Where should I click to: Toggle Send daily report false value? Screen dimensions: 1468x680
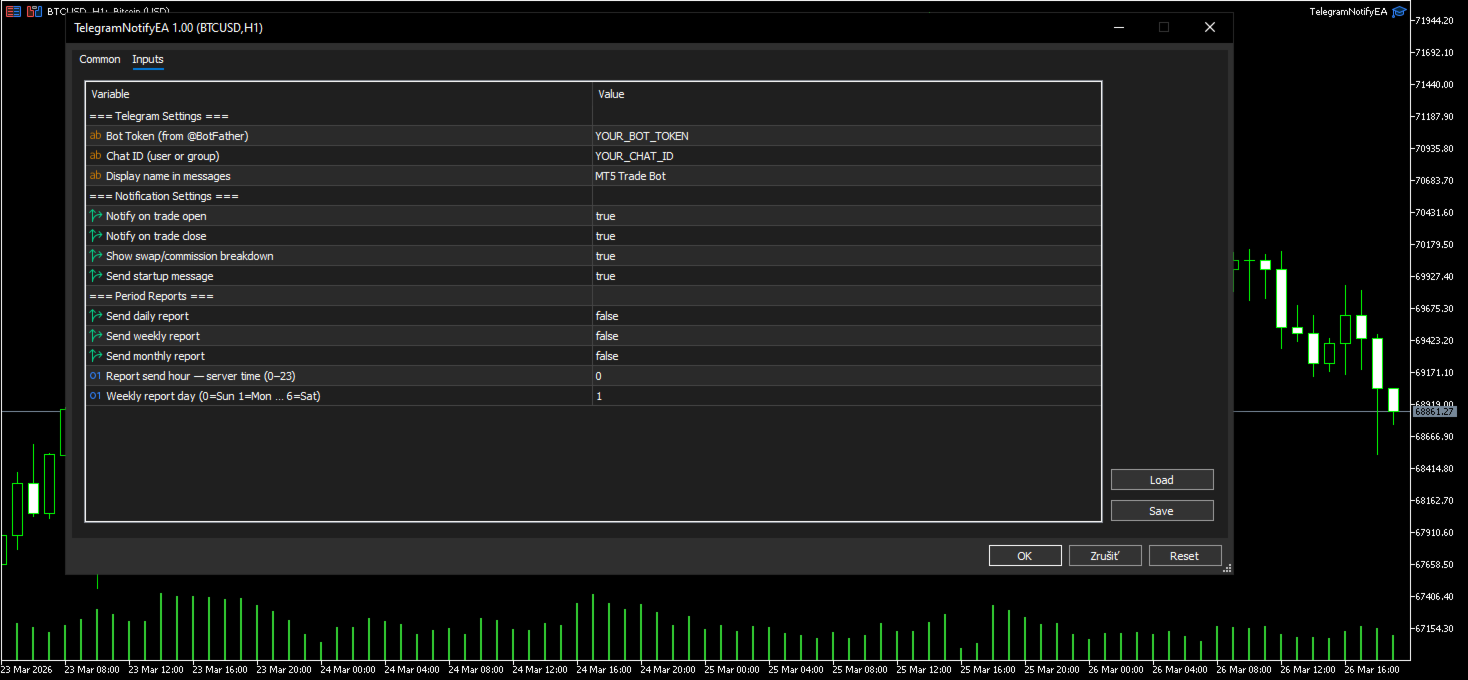pyautogui.click(x=847, y=316)
